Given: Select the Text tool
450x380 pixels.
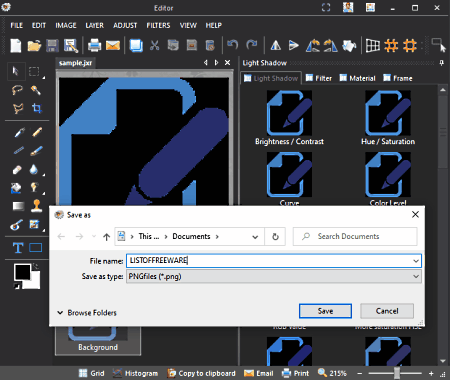Looking at the screenshot, I should (x=18, y=248).
